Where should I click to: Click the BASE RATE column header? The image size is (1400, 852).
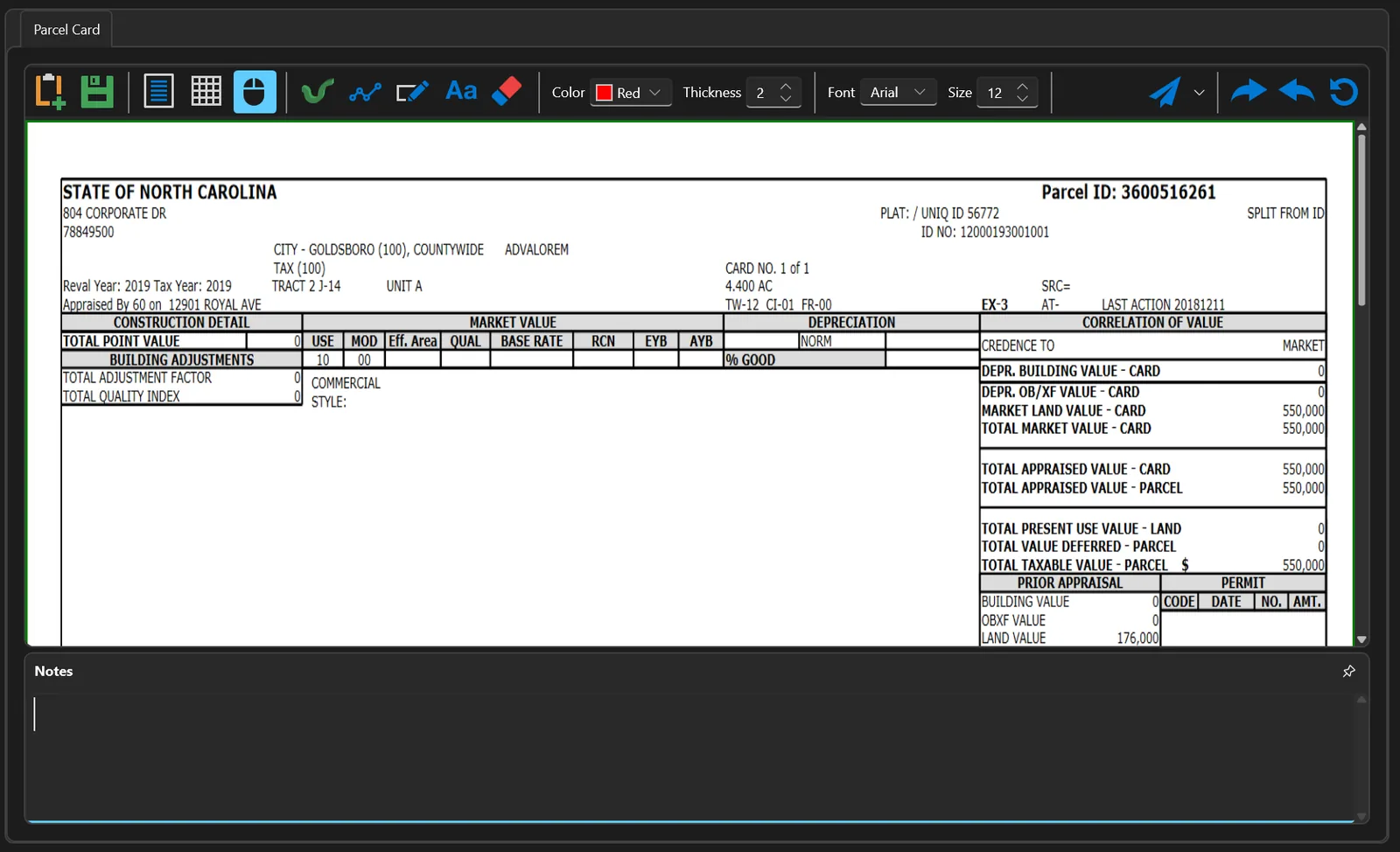(531, 341)
